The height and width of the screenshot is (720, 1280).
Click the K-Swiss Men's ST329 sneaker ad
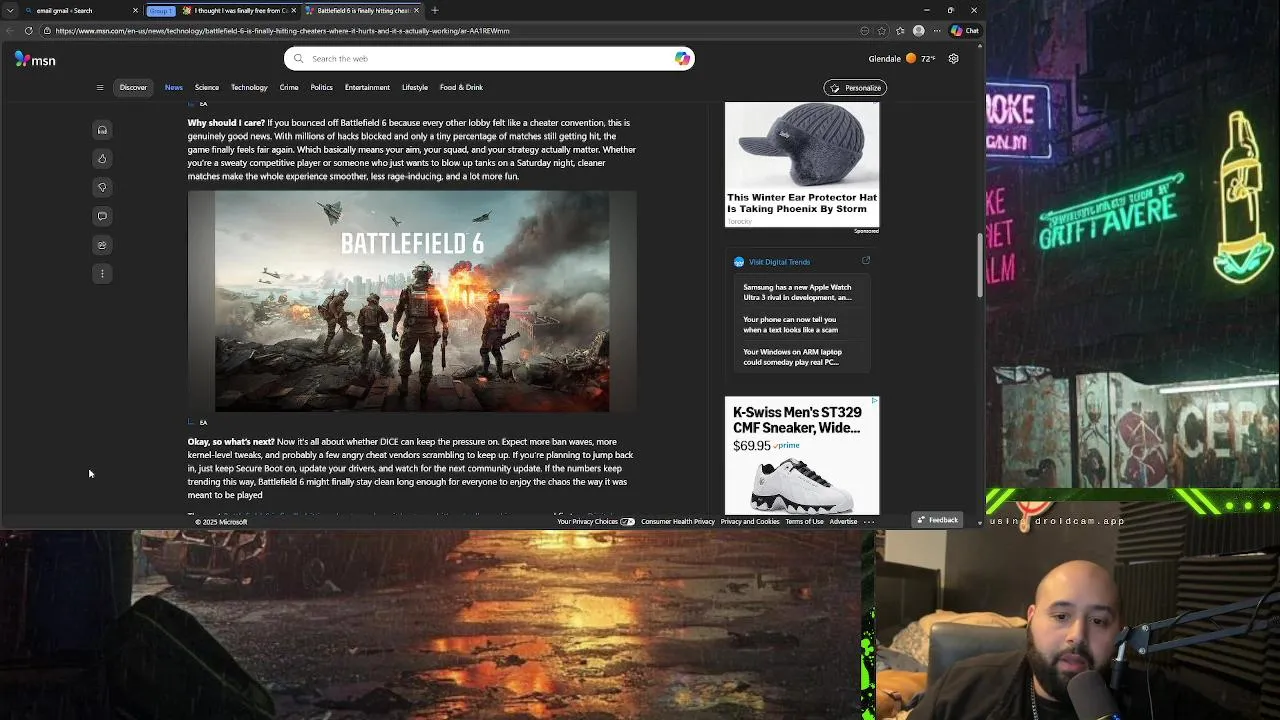pos(802,456)
